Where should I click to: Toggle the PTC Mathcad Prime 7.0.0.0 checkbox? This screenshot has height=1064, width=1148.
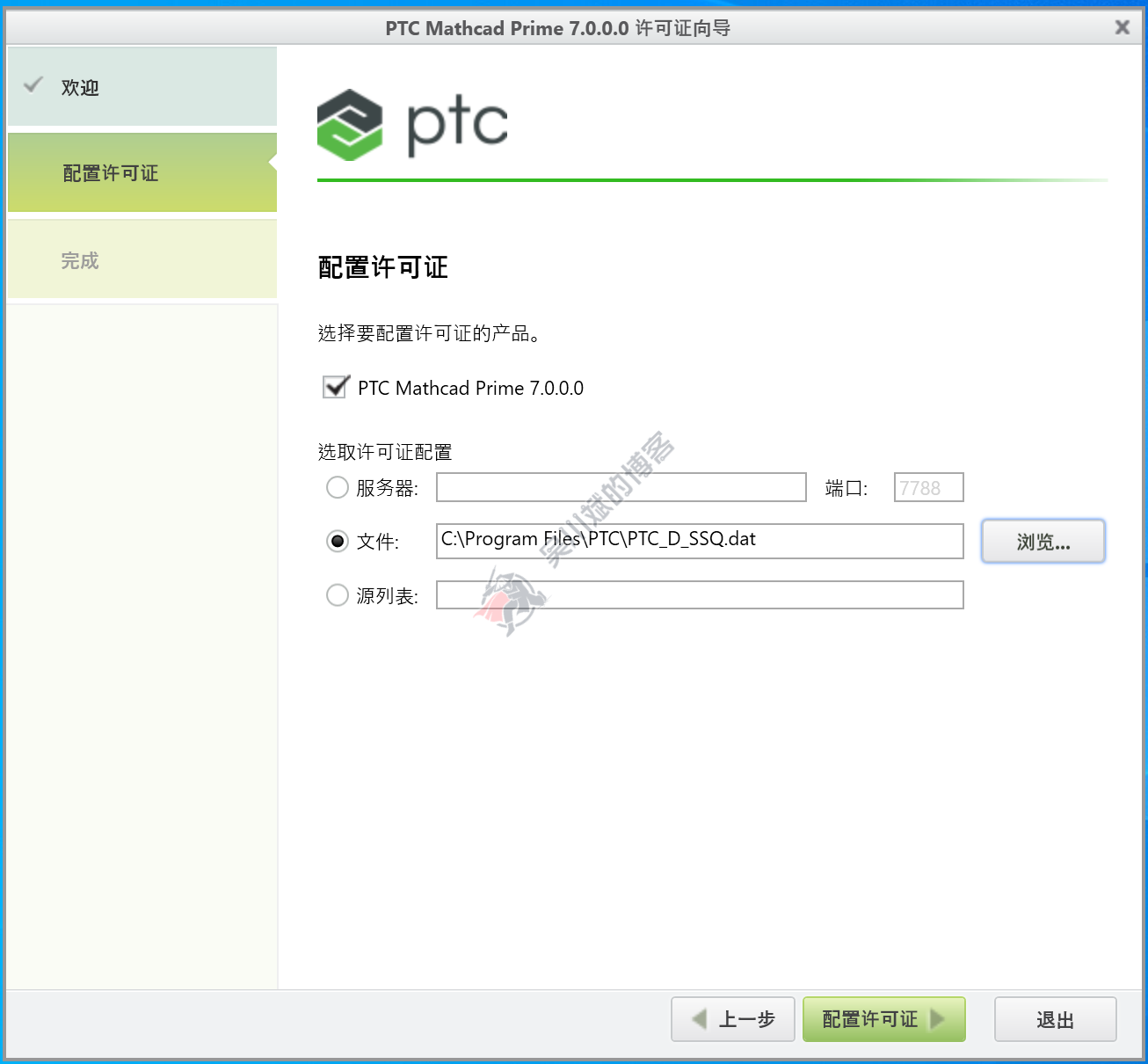click(335, 388)
